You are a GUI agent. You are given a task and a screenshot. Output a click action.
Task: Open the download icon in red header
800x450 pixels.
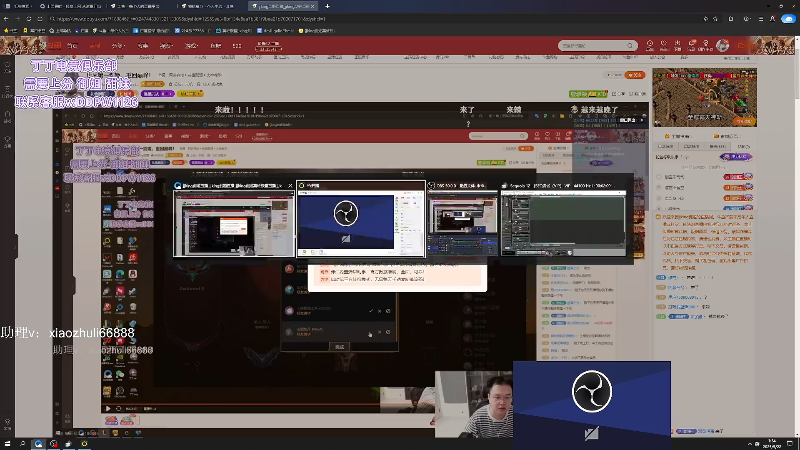pos(678,45)
